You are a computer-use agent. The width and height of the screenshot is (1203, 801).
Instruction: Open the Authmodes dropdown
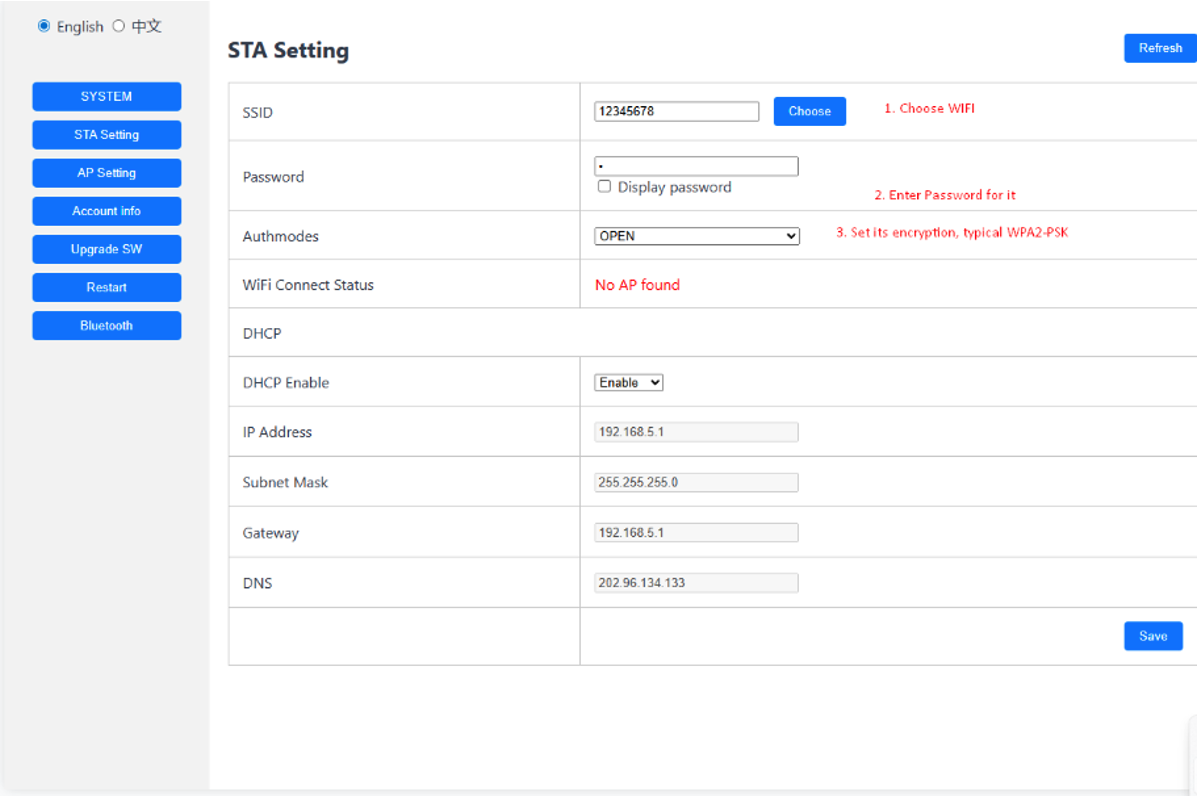pyautogui.click(x=696, y=237)
